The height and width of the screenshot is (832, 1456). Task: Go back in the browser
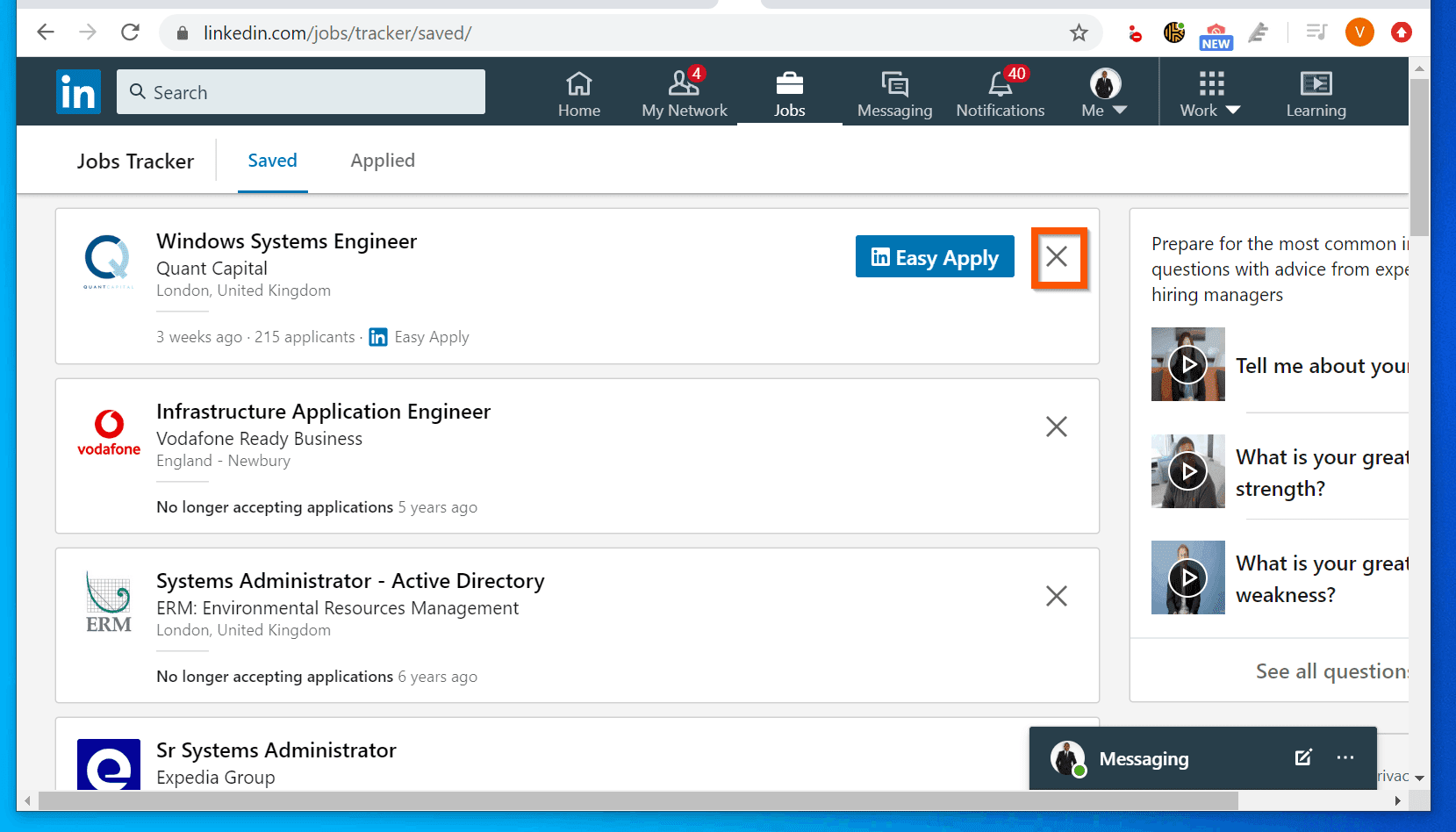tap(46, 32)
